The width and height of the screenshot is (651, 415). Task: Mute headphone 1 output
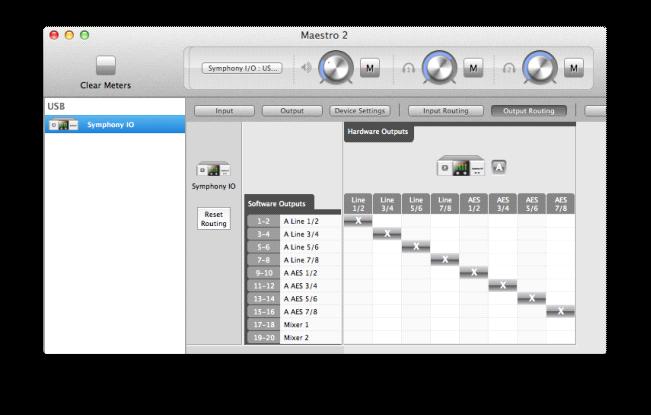click(x=473, y=68)
